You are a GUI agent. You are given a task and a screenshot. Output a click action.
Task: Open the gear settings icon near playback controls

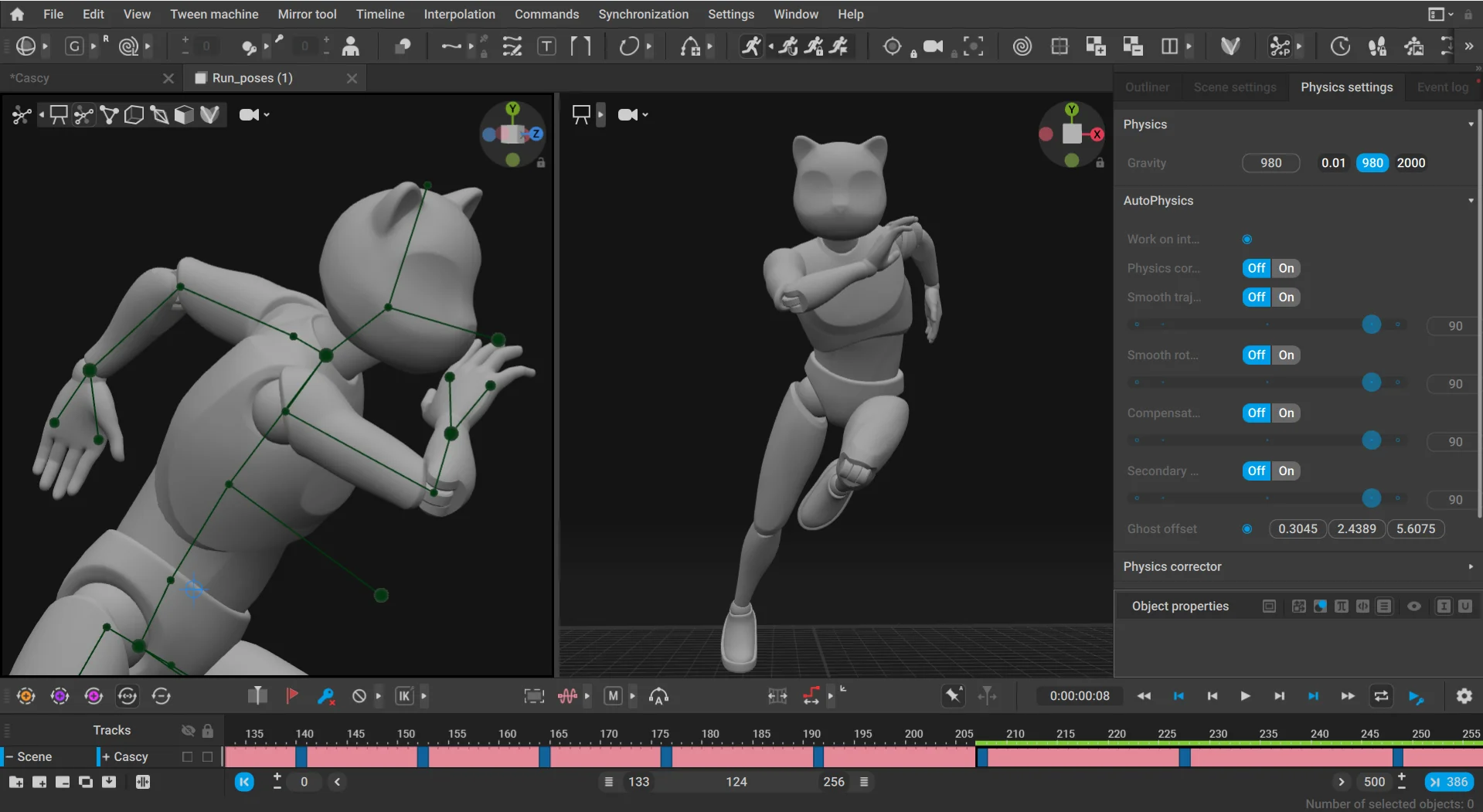(1464, 696)
